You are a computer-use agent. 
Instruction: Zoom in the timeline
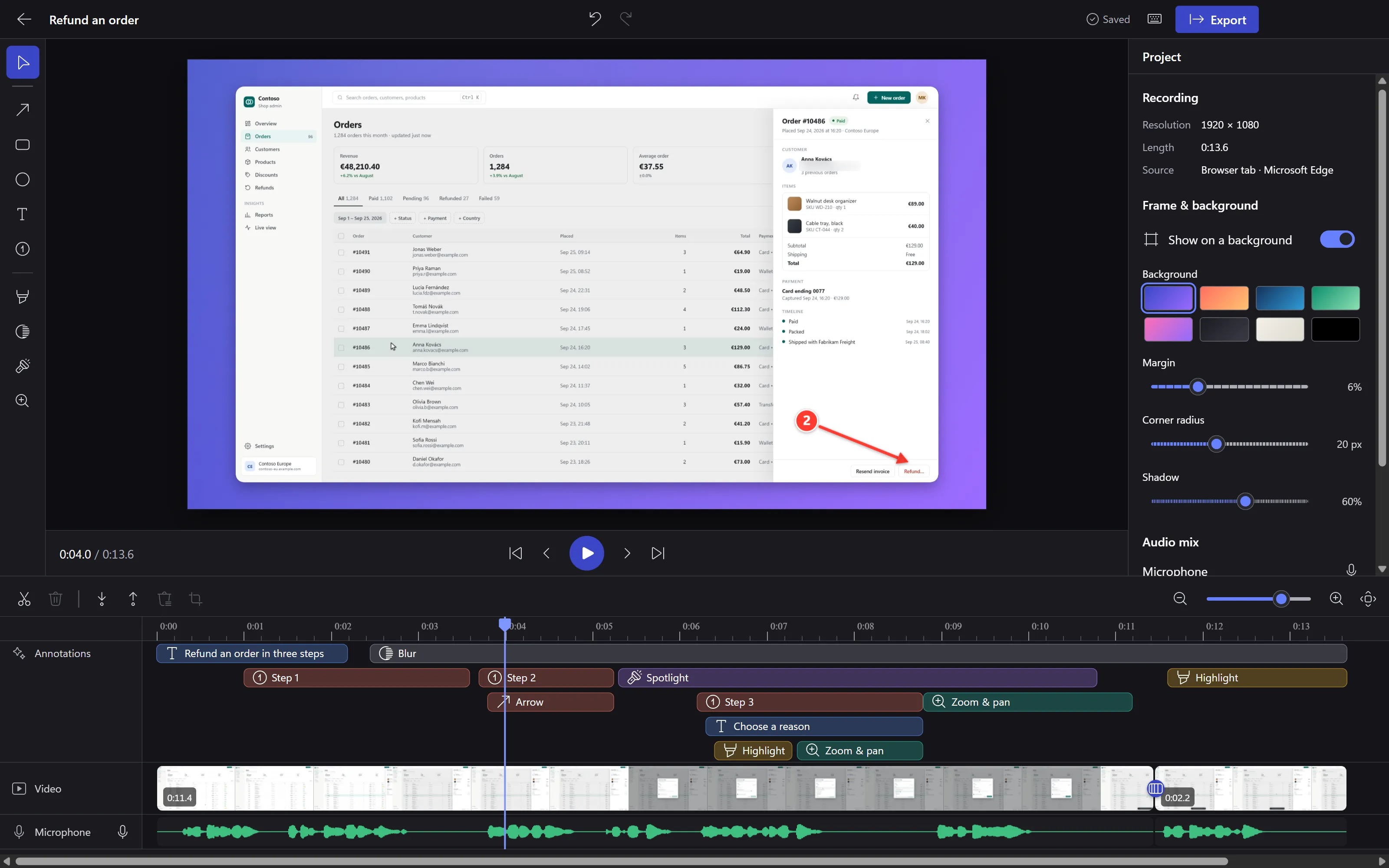pyautogui.click(x=1336, y=599)
